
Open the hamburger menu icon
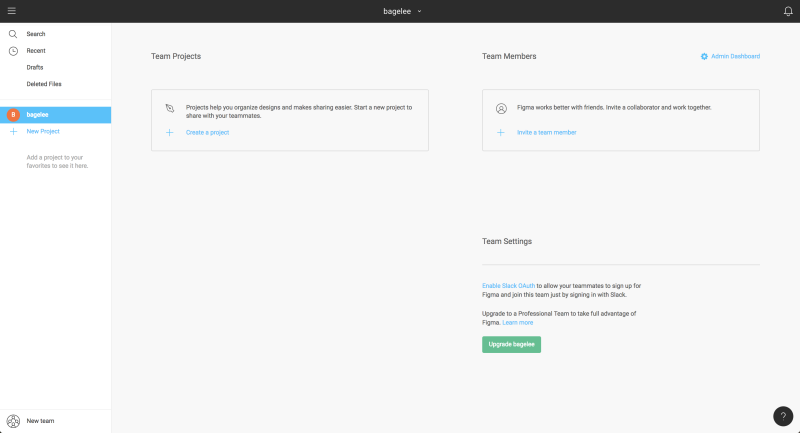pyautogui.click(x=12, y=11)
